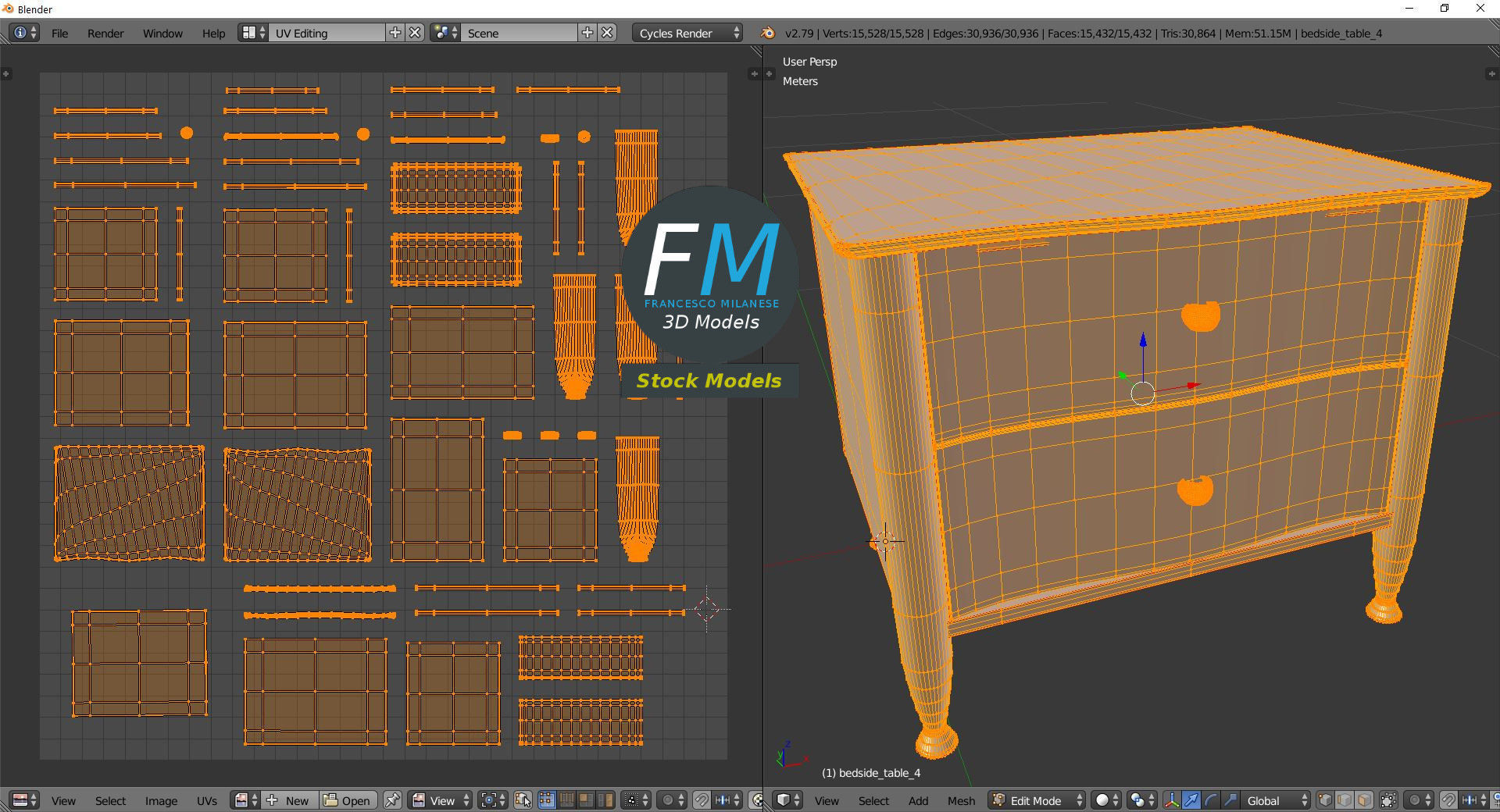This screenshot has width=1500, height=812.
Task: Open UV sticky selection mode dropdown
Action: 636,800
